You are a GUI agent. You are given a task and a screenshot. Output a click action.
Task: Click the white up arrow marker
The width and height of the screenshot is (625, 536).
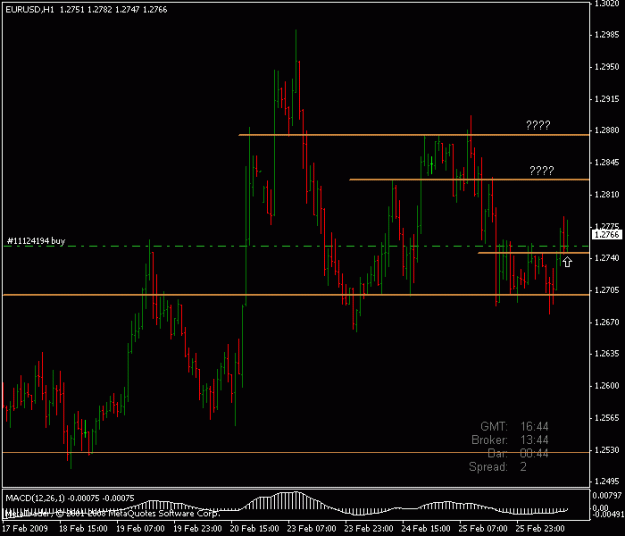click(x=567, y=262)
